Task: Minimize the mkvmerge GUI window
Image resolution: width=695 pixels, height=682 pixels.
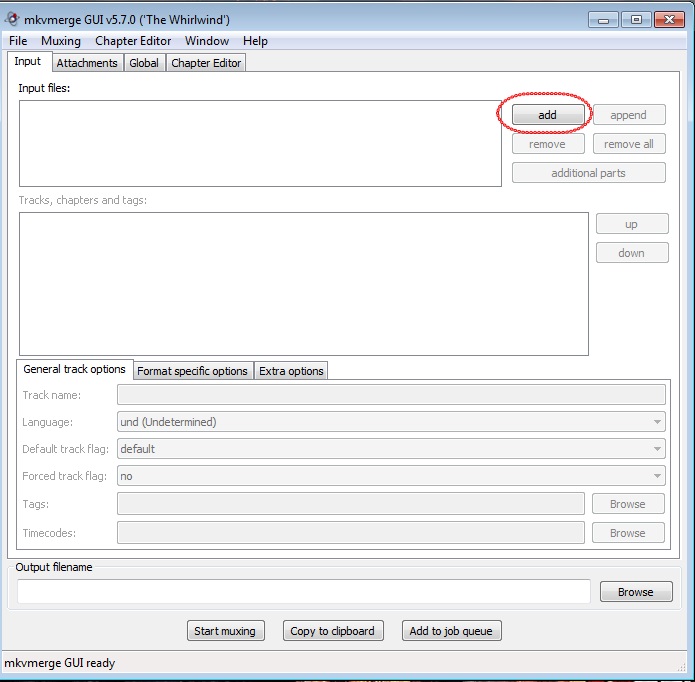Action: [x=603, y=20]
